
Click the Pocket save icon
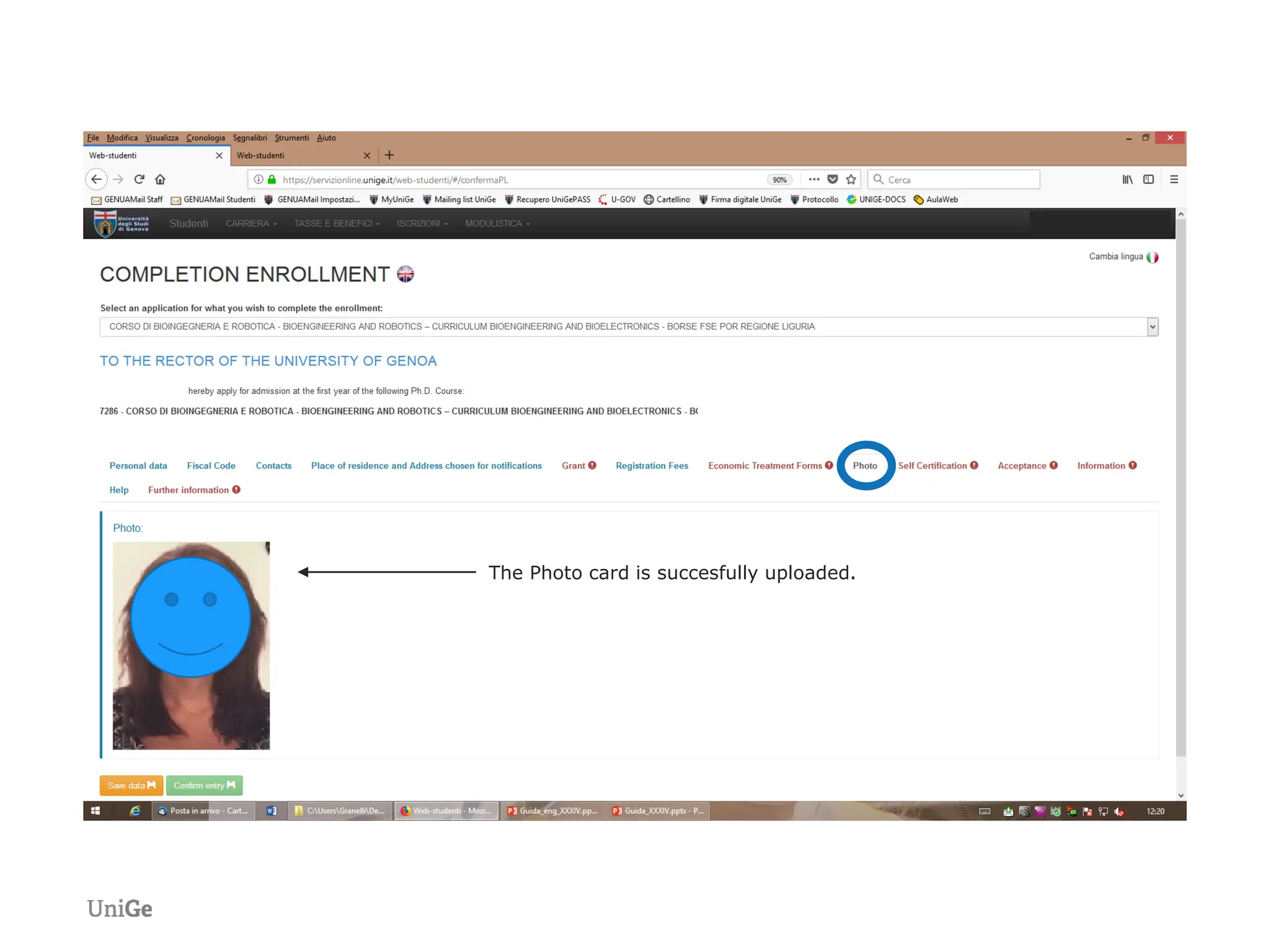[x=832, y=179]
